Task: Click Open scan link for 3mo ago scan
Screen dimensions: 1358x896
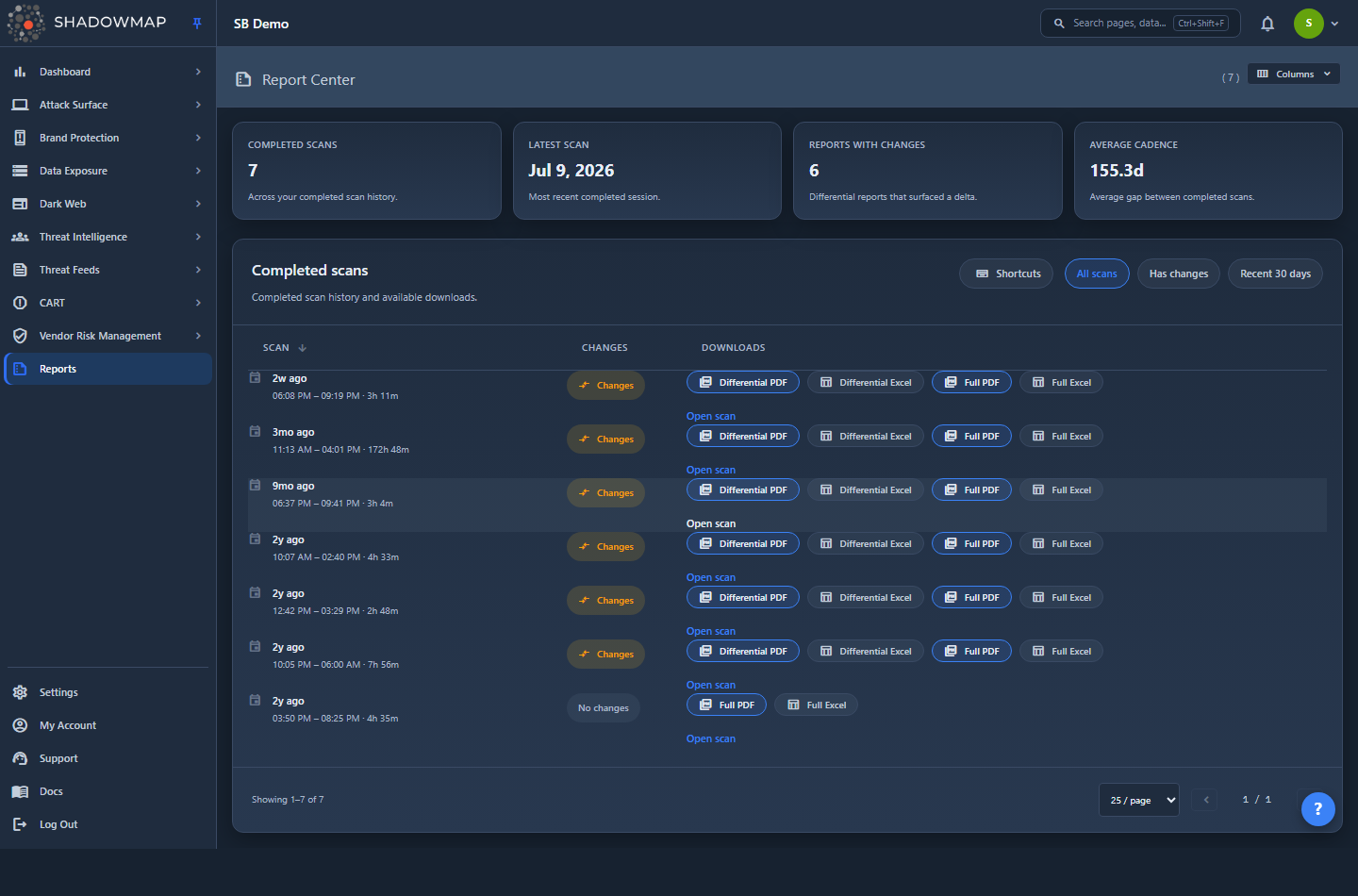Action: 711,470
